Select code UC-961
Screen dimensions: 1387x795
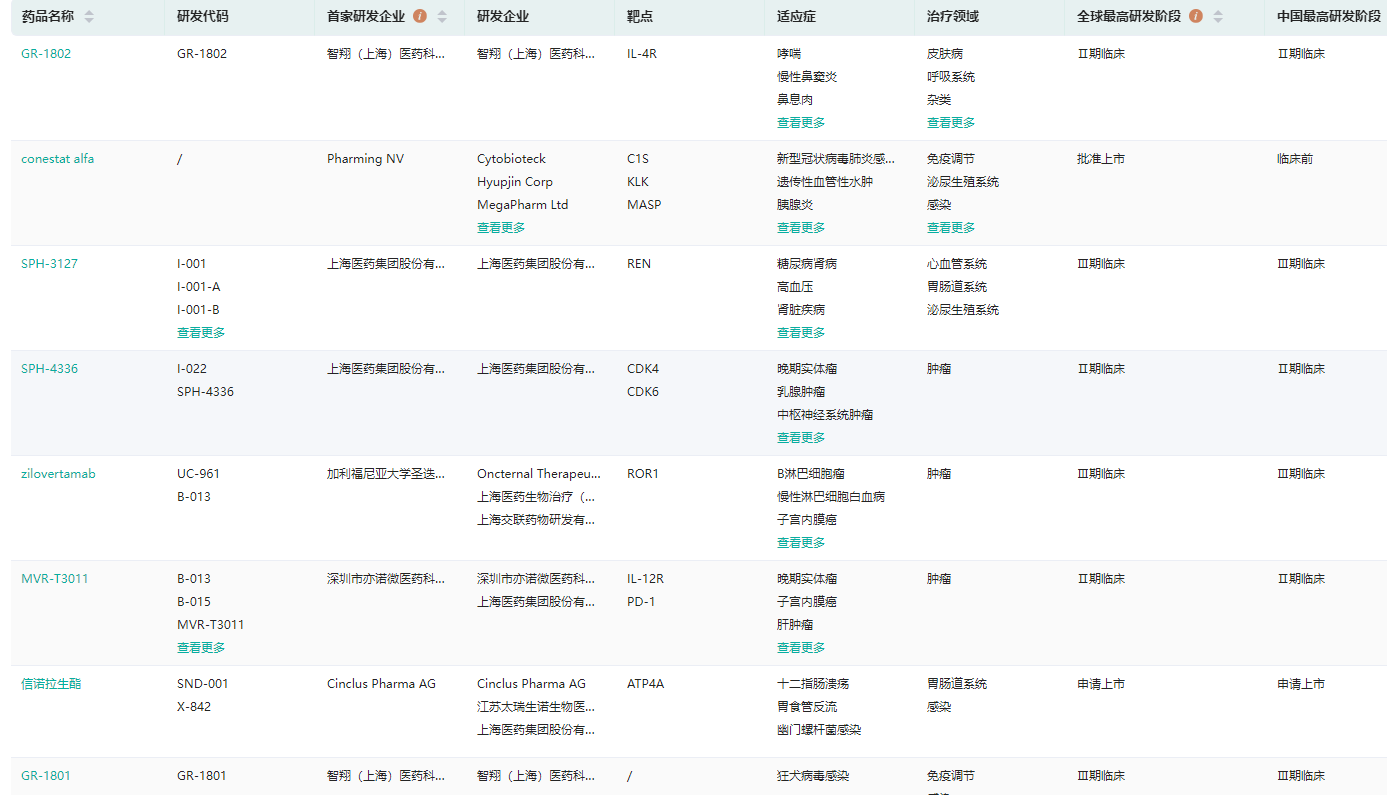(199, 474)
